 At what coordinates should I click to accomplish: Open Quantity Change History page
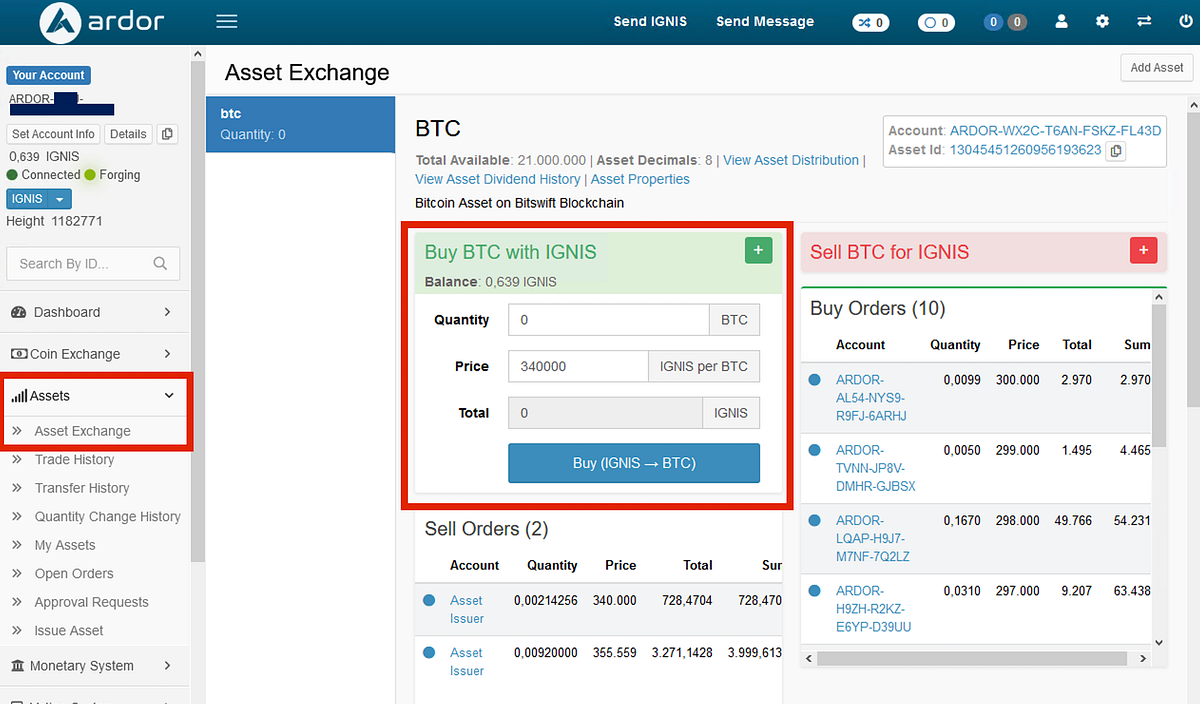(x=108, y=517)
